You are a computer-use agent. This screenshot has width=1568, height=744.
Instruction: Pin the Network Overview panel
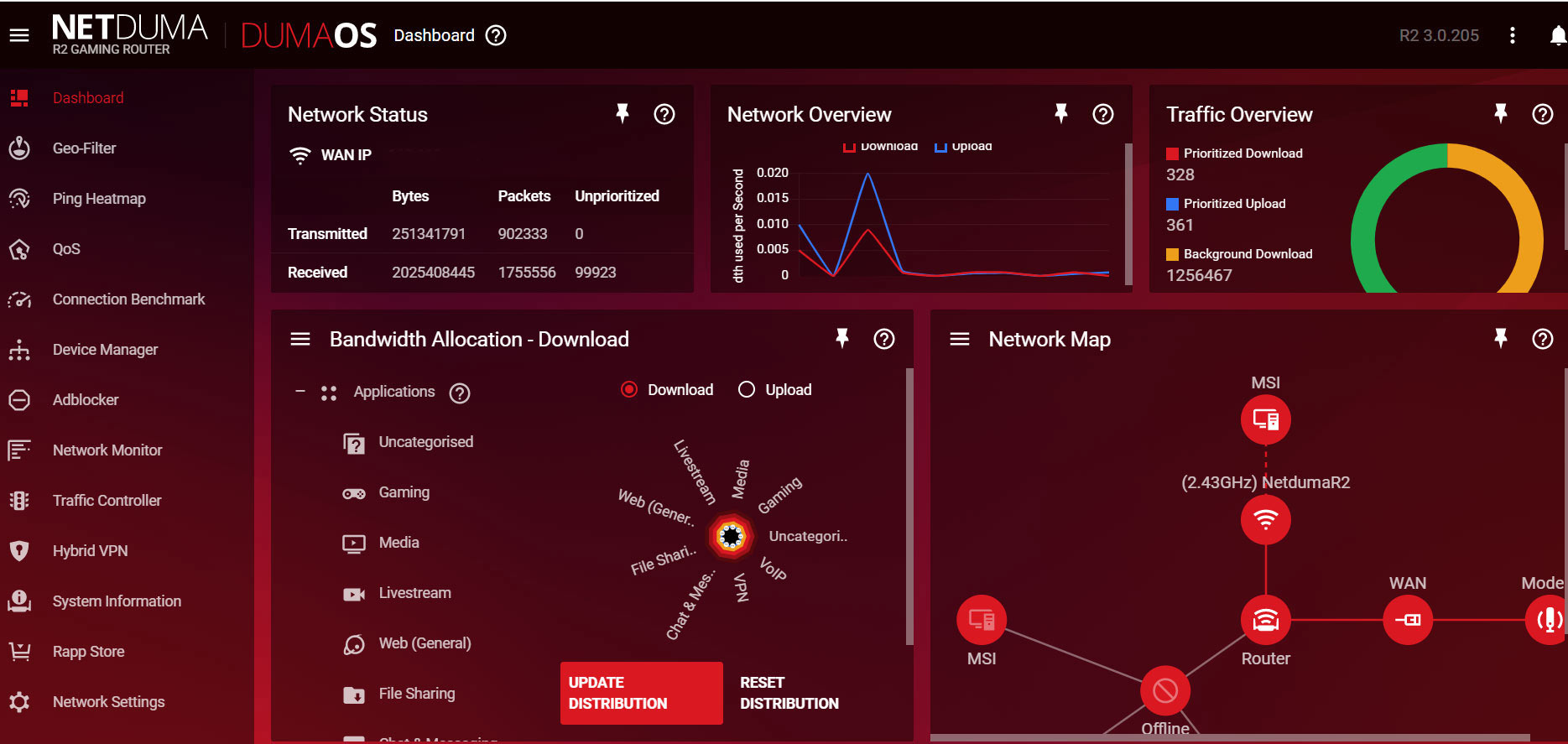coord(1061,113)
